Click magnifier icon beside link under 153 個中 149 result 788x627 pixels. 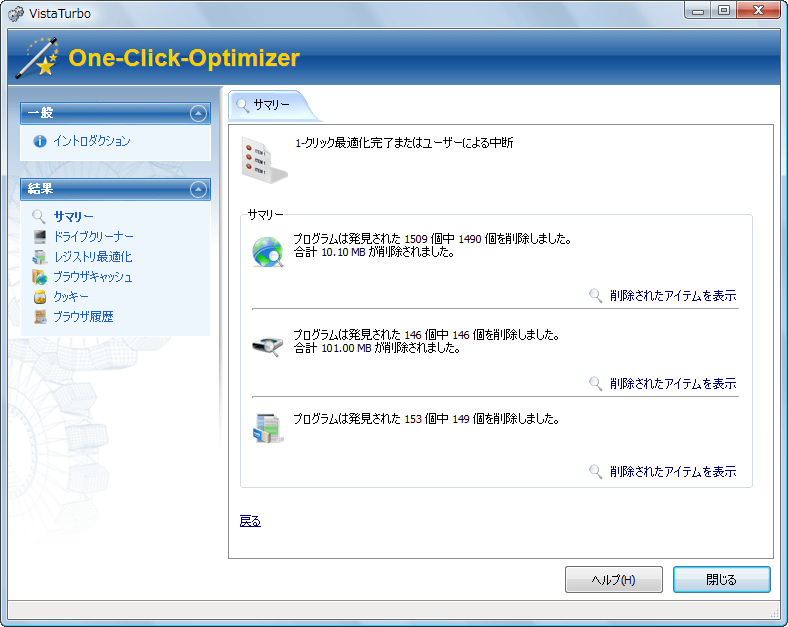coord(595,471)
